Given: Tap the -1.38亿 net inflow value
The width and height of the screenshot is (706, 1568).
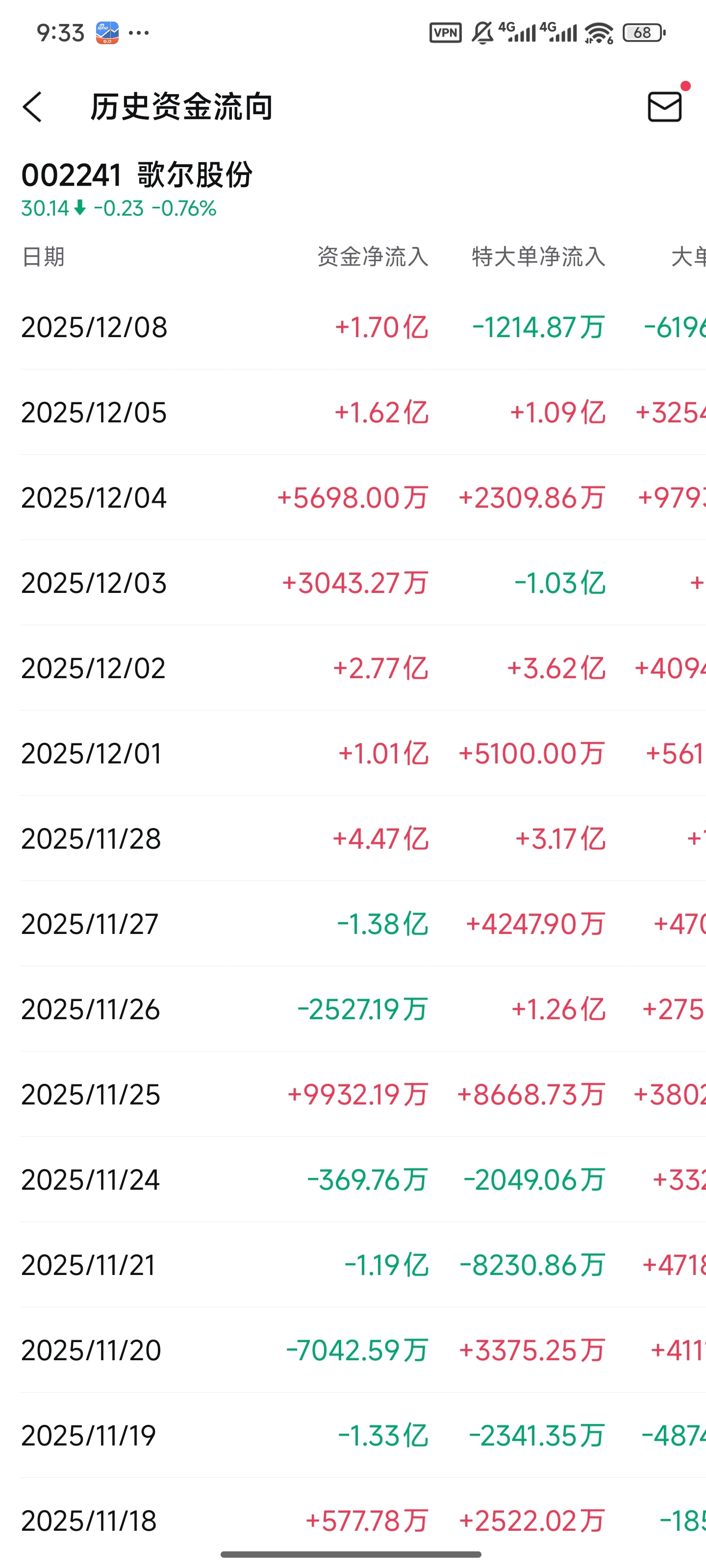Looking at the screenshot, I should (x=382, y=924).
